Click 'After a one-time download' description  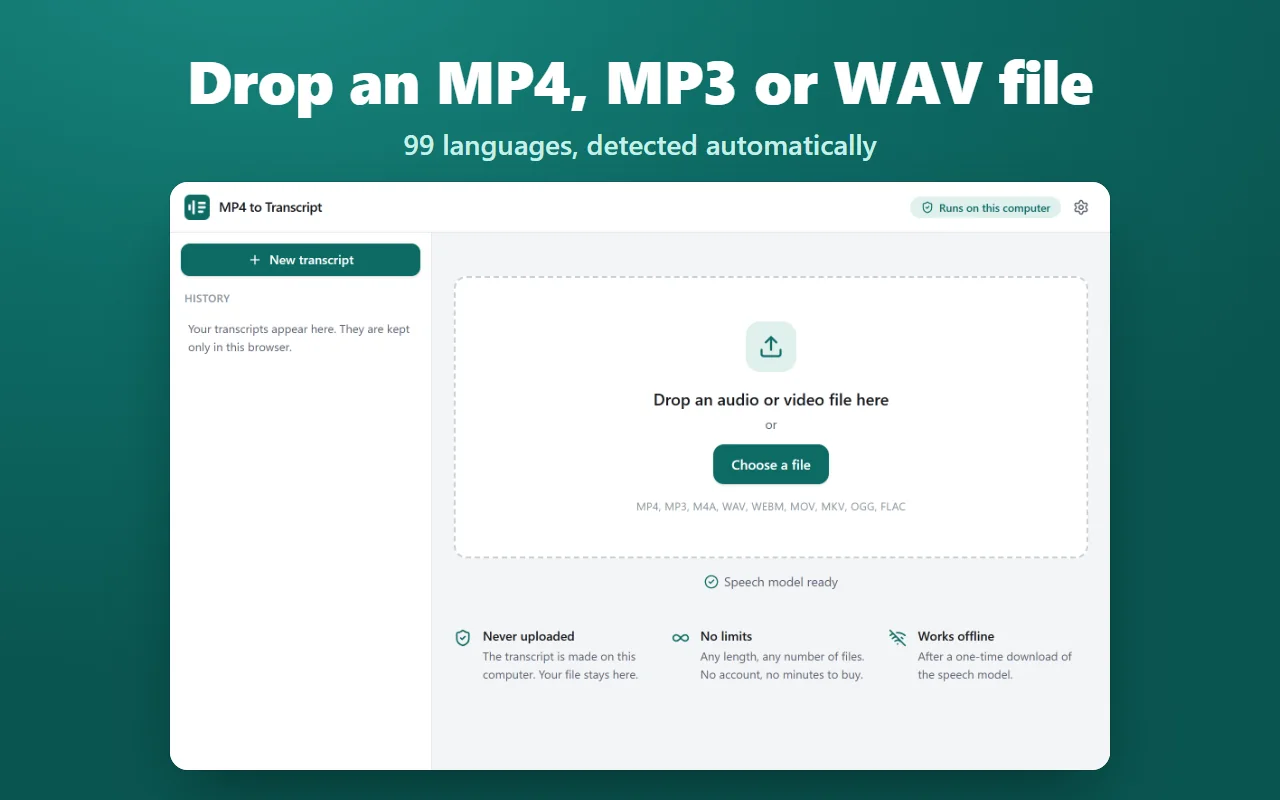tap(995, 666)
